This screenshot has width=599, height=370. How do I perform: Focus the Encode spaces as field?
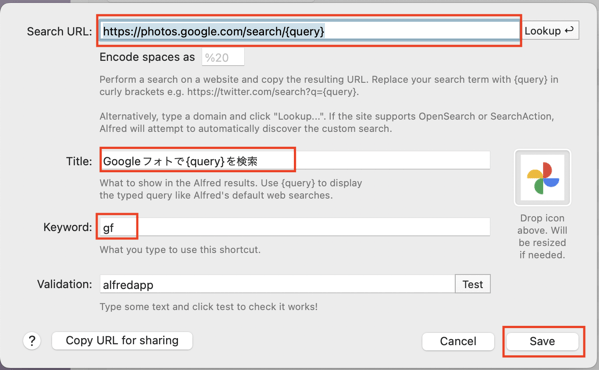223,57
